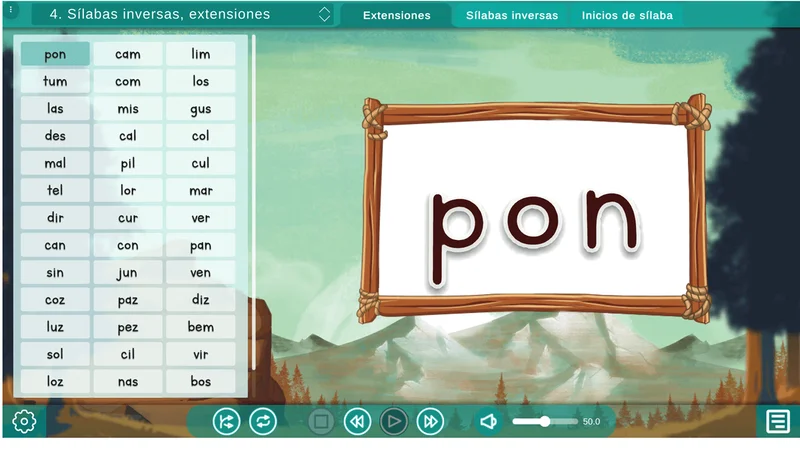Select the syllable 'pon'

pyautogui.click(x=55, y=54)
